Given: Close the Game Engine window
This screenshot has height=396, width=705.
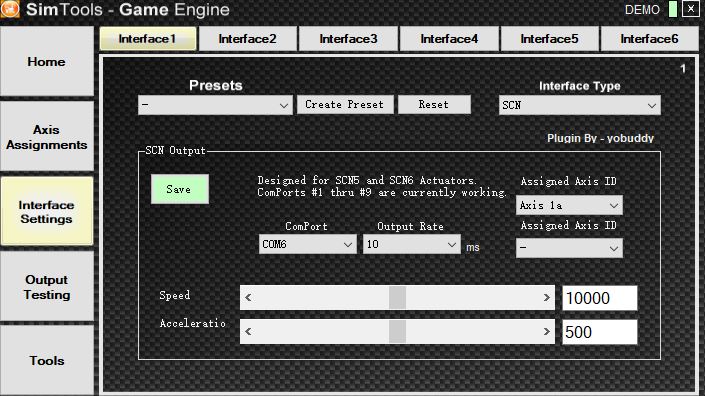Looking at the screenshot, I should 691,9.
